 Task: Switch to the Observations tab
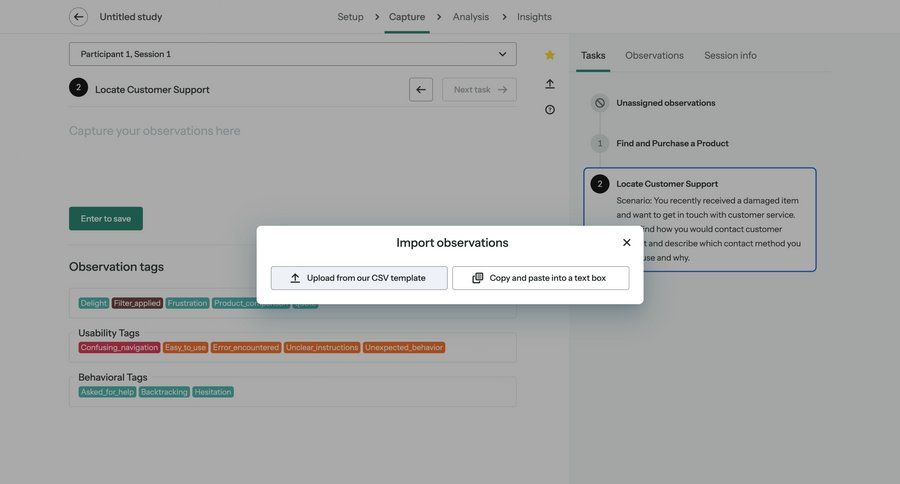[x=654, y=55]
